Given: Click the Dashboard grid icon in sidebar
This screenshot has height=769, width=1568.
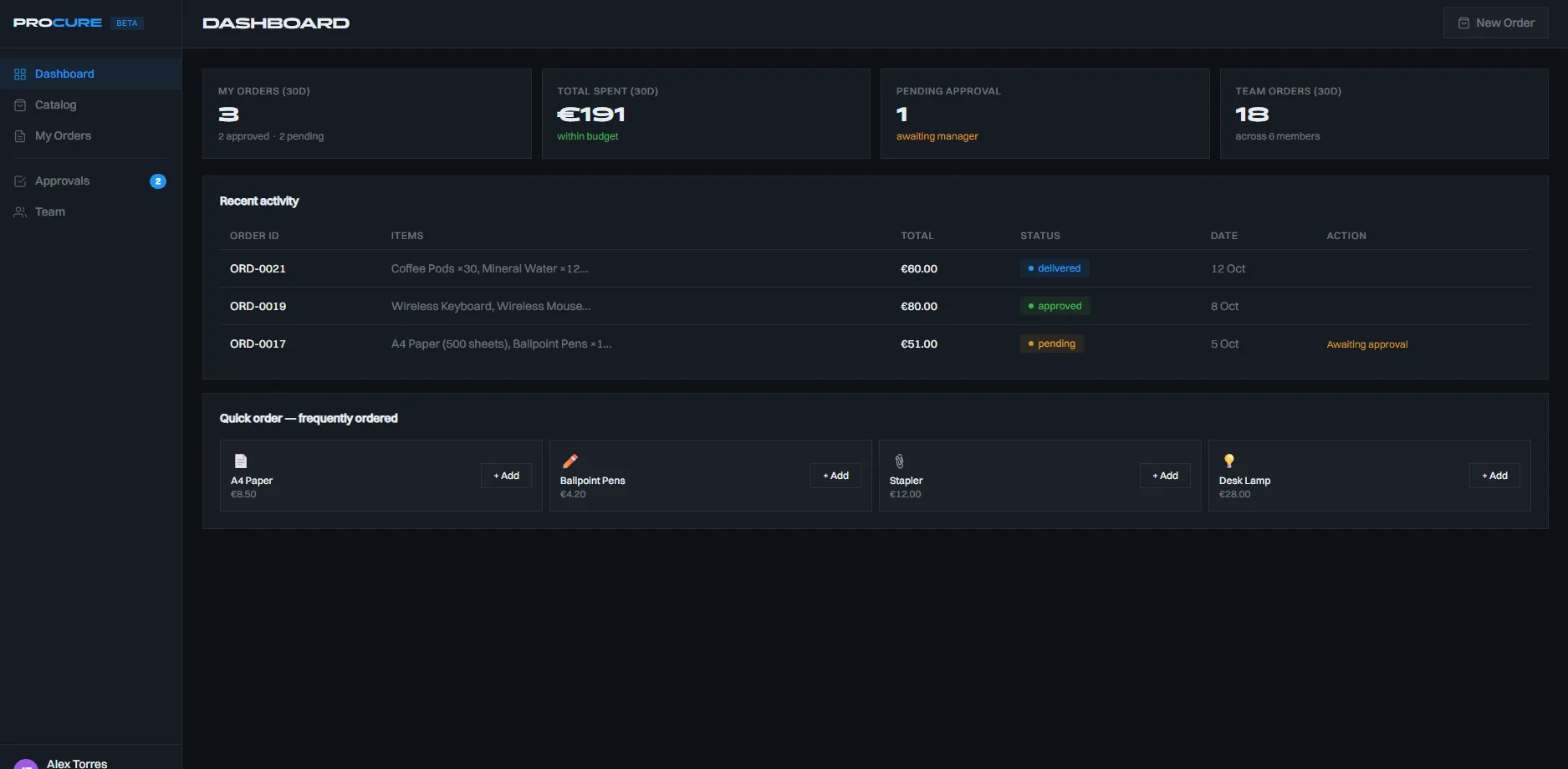Looking at the screenshot, I should coord(20,74).
